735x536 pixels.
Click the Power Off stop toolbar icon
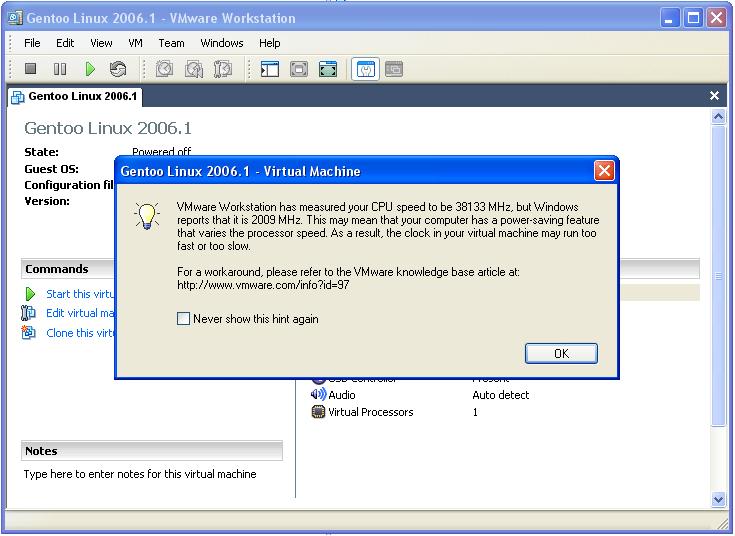click(30, 69)
